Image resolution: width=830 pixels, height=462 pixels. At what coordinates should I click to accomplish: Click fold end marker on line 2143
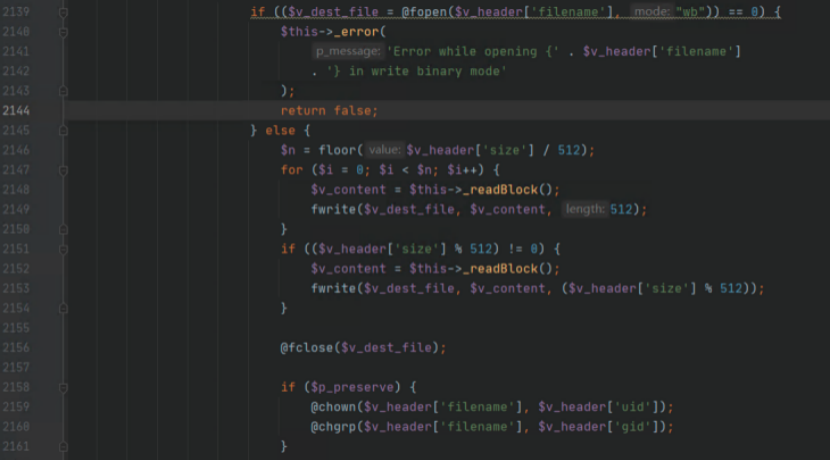(64, 91)
